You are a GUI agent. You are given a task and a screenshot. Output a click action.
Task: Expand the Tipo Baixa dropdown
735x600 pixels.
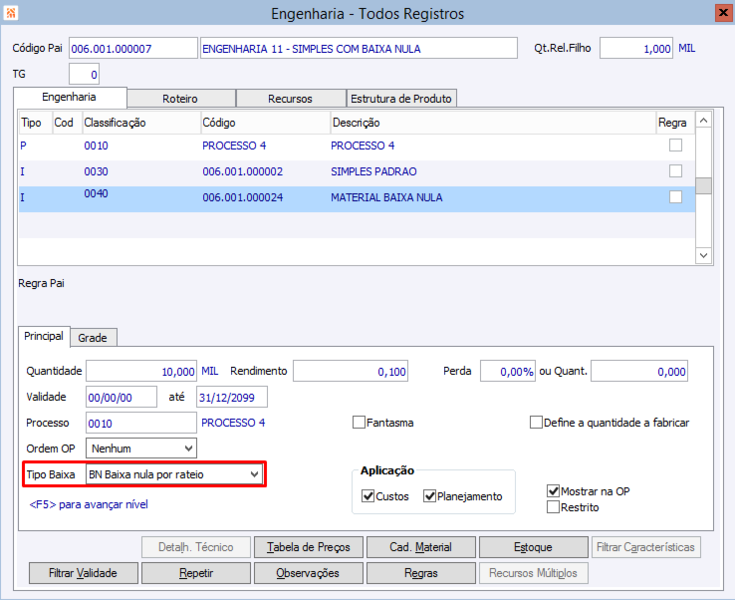pos(254,474)
